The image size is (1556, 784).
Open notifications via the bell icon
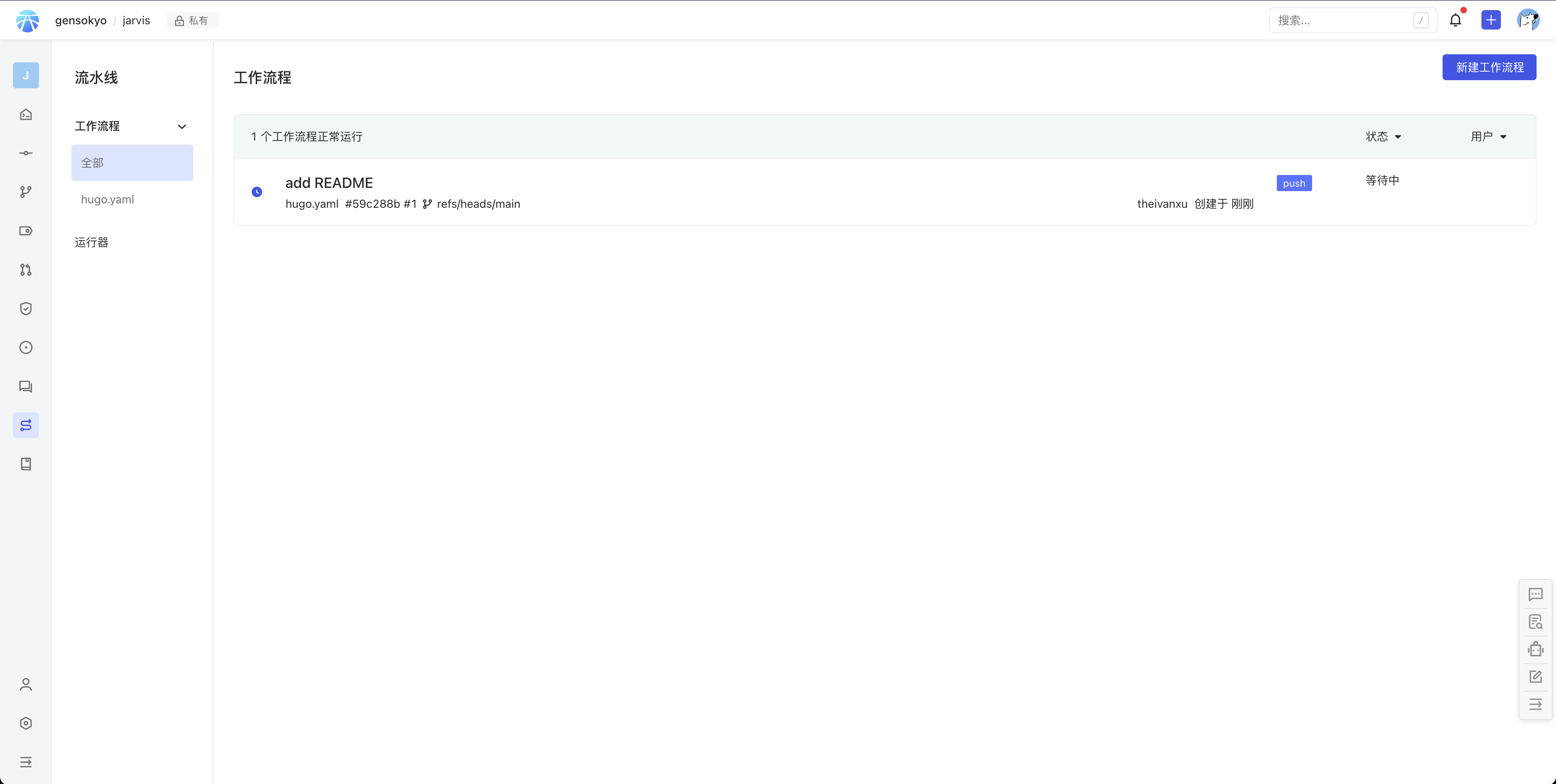coord(1456,20)
